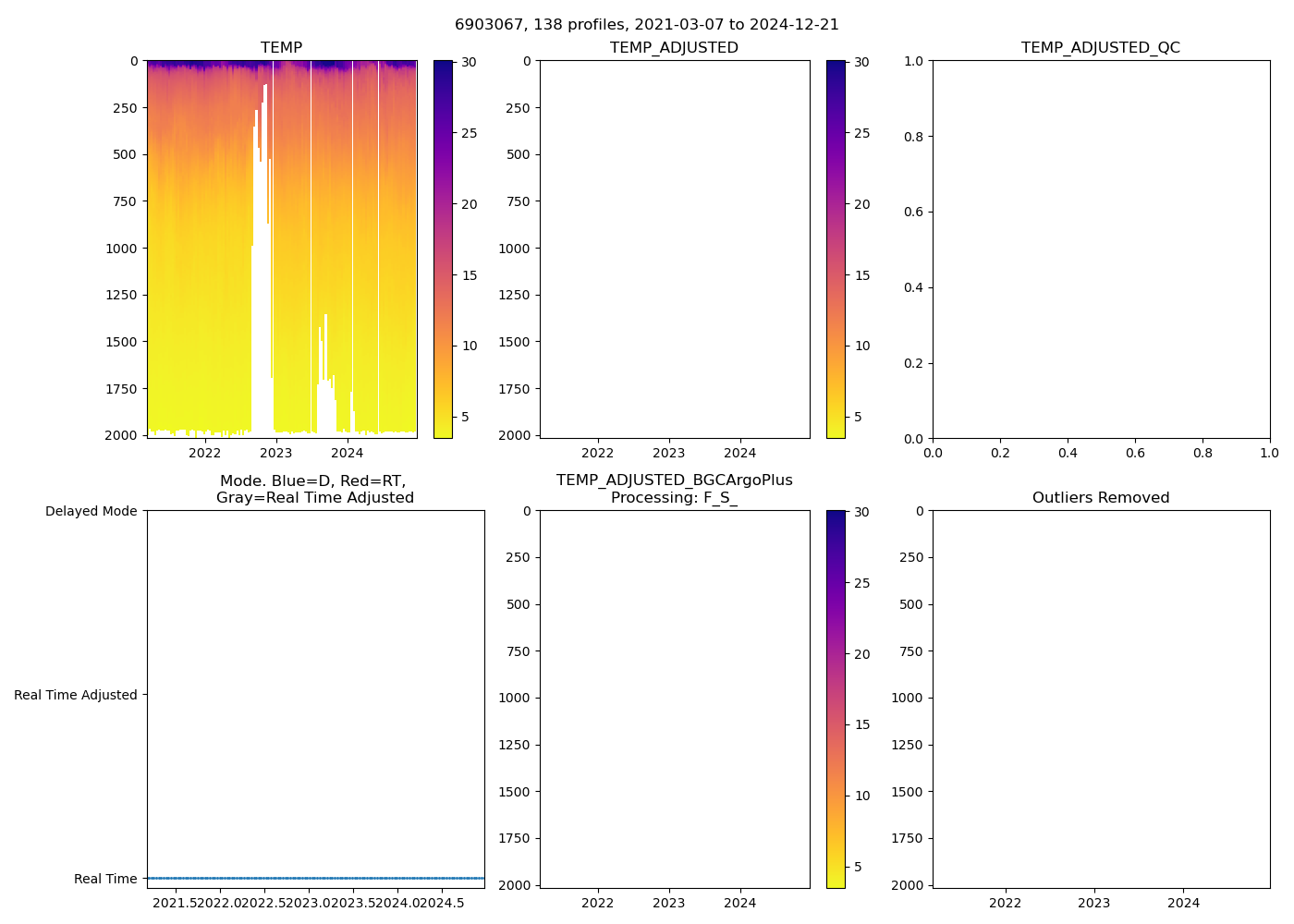The image size is (1294, 924).
Task: Click inside the empty TEMP_ADJUSTED plot area
Action: [x=674, y=249]
